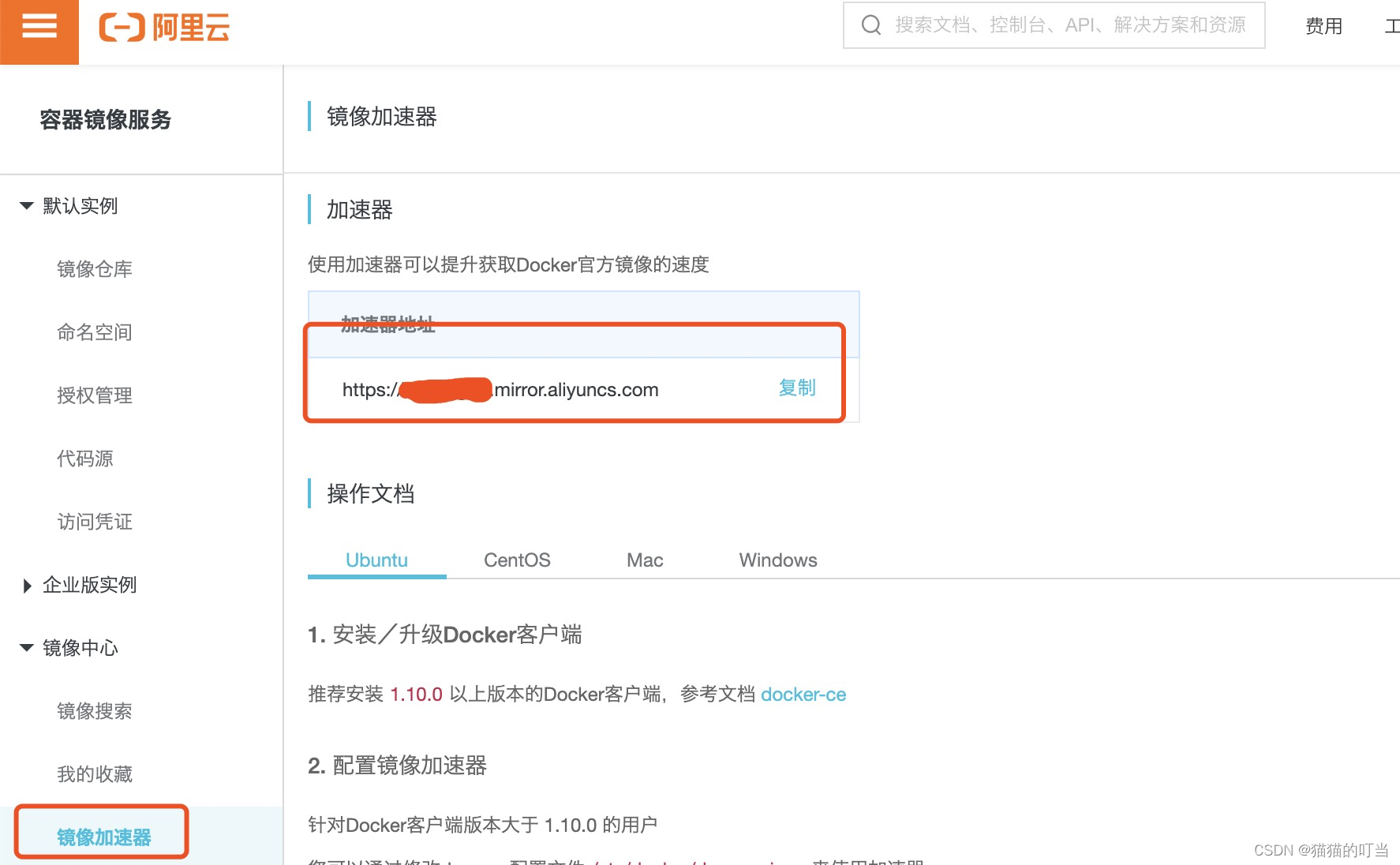Viewport: 1400px width, 865px height.
Task: Open 命名空间 in the sidebar
Action: [95, 332]
